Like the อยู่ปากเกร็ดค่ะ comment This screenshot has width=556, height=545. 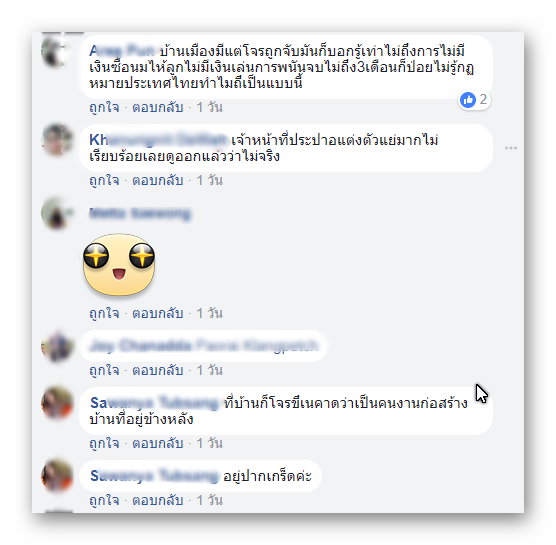[x=104, y=501]
